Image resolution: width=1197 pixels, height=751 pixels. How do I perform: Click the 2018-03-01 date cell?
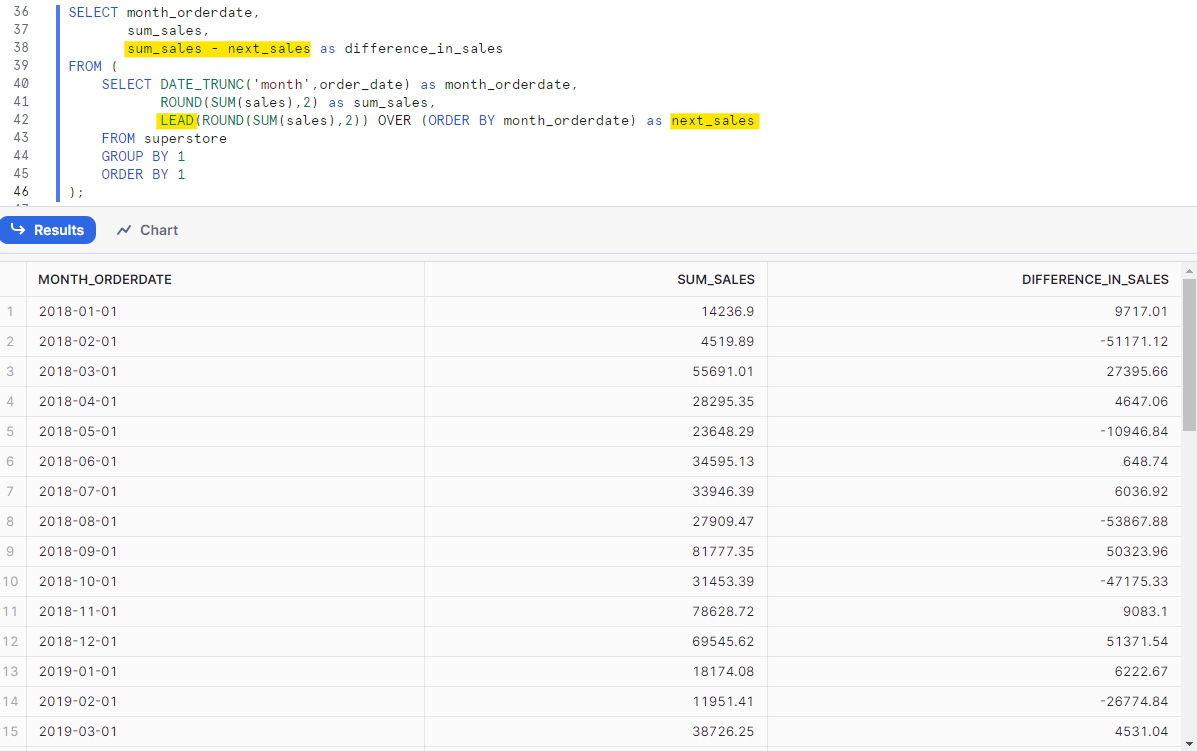click(78, 371)
